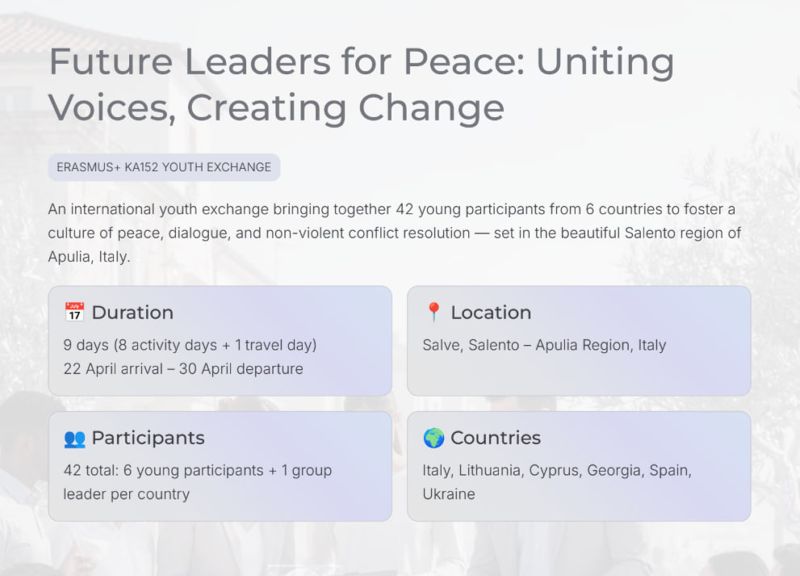Click the 'leader per country' text line

tap(127, 494)
